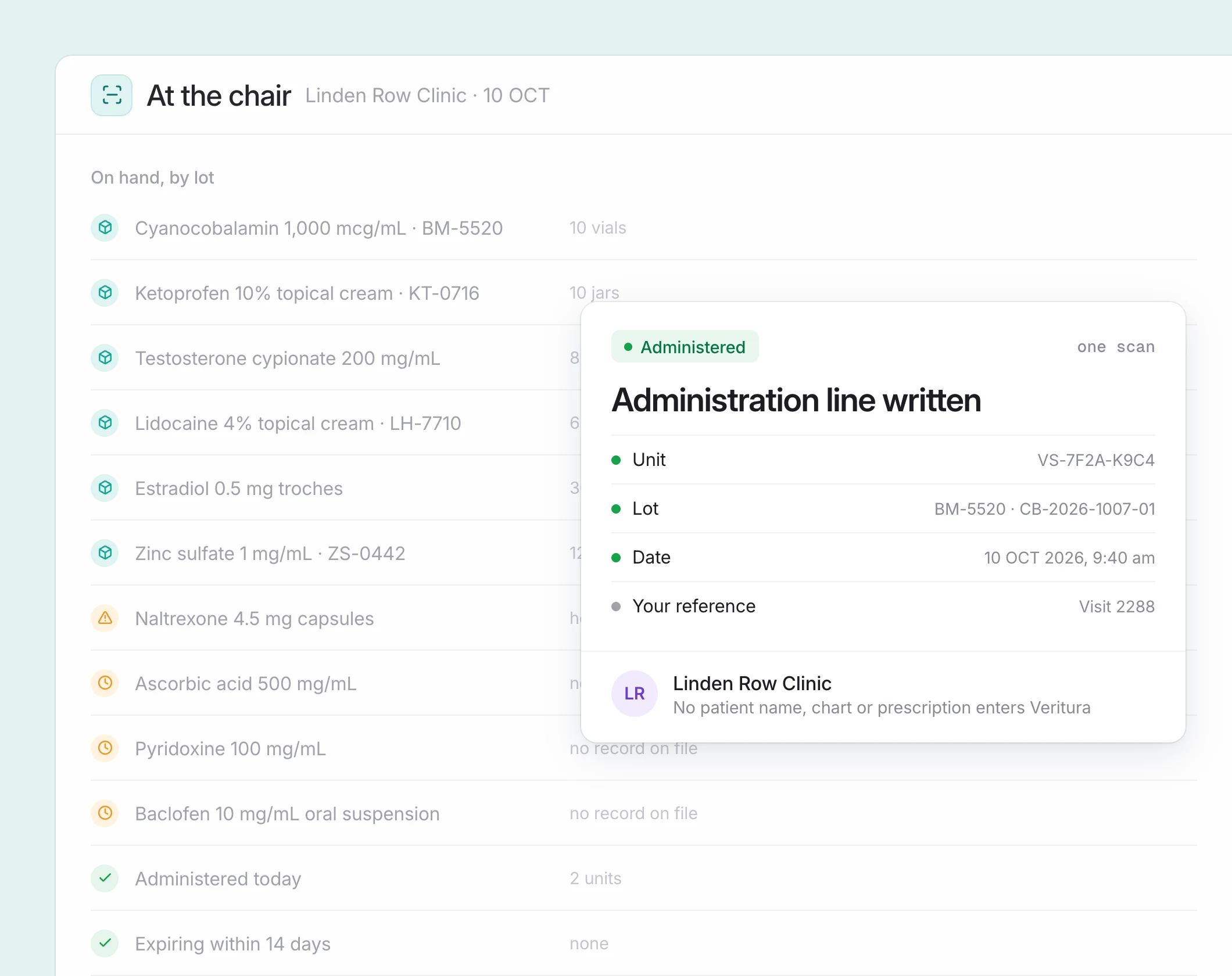Click the one scan label in the card
The height and width of the screenshot is (976, 1232).
[x=1116, y=347]
